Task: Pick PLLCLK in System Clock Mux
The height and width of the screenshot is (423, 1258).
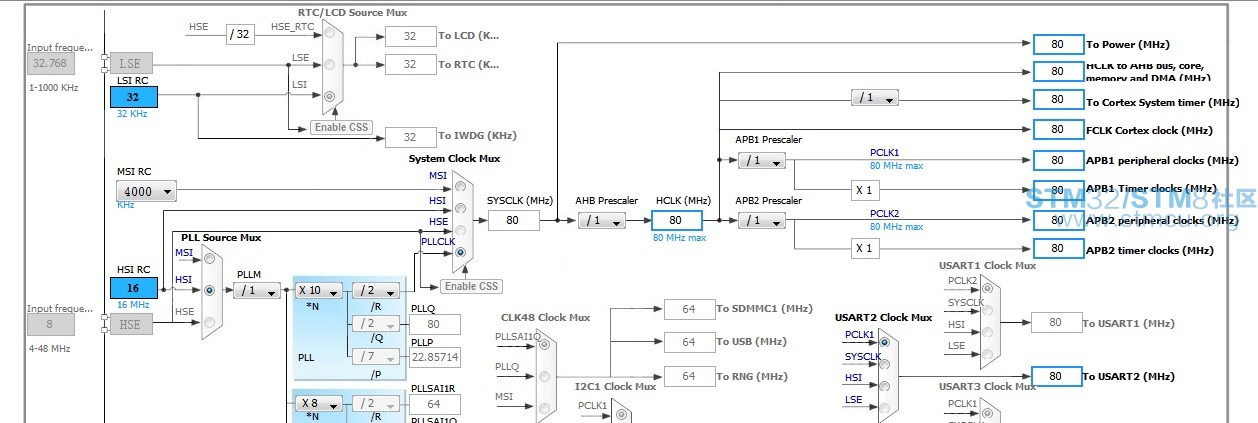Action: [x=460, y=252]
